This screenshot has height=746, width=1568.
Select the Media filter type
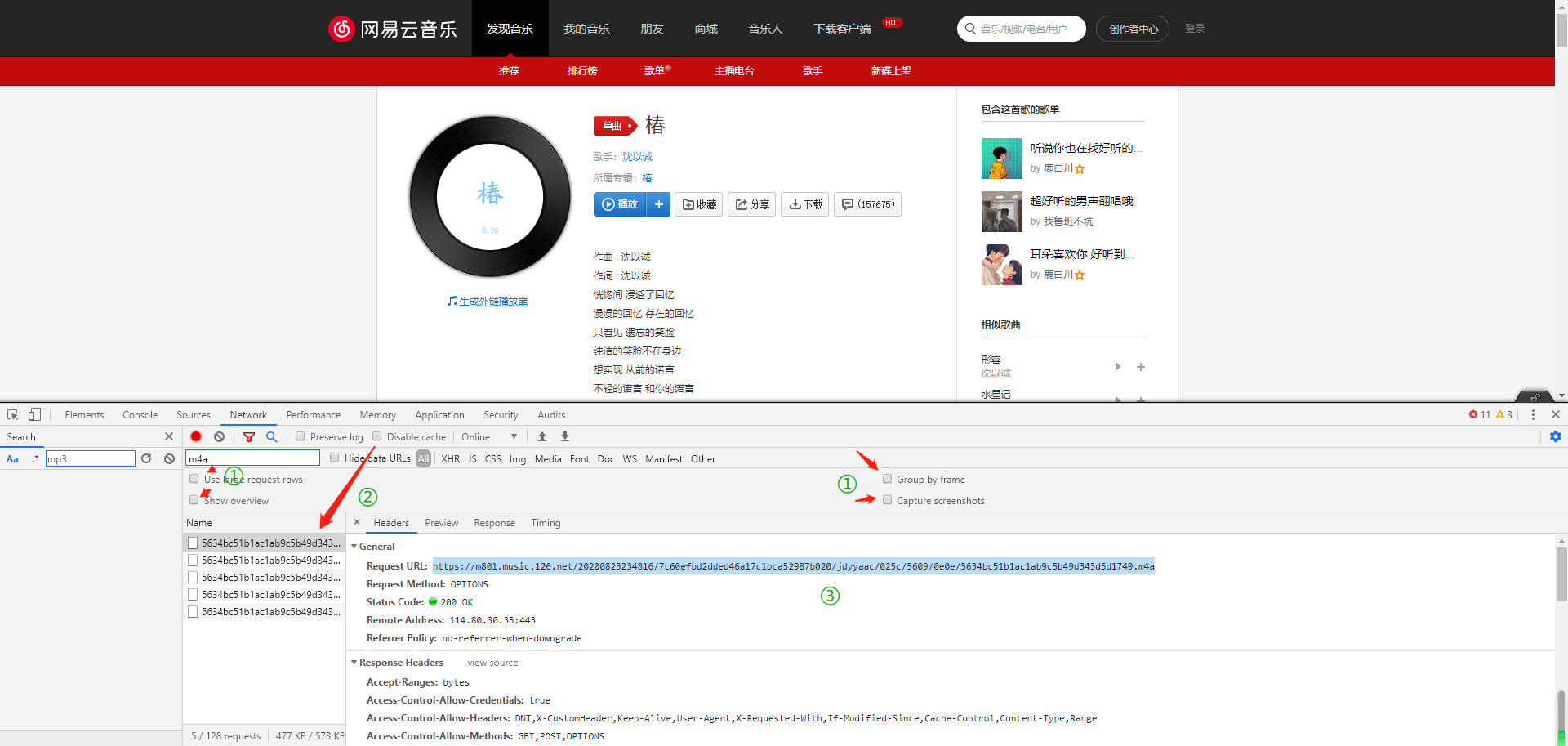[x=548, y=458]
